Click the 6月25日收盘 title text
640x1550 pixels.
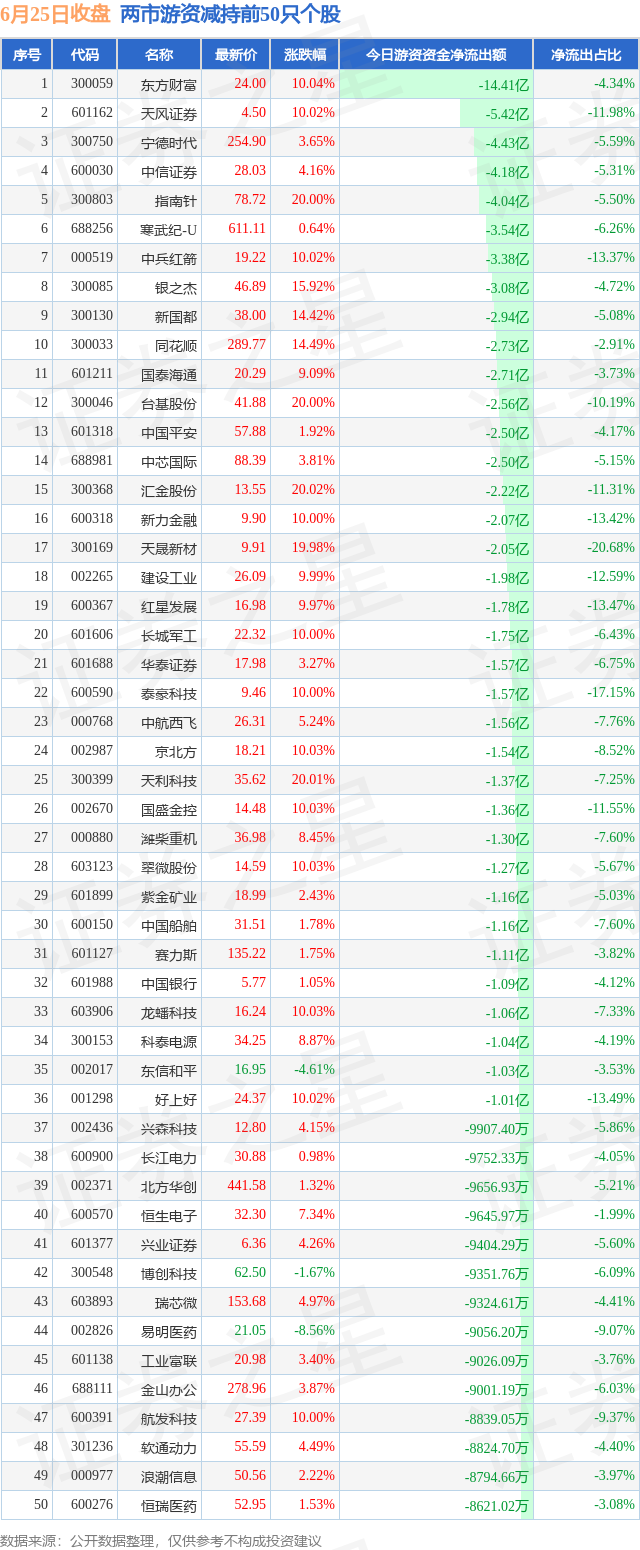[56, 15]
